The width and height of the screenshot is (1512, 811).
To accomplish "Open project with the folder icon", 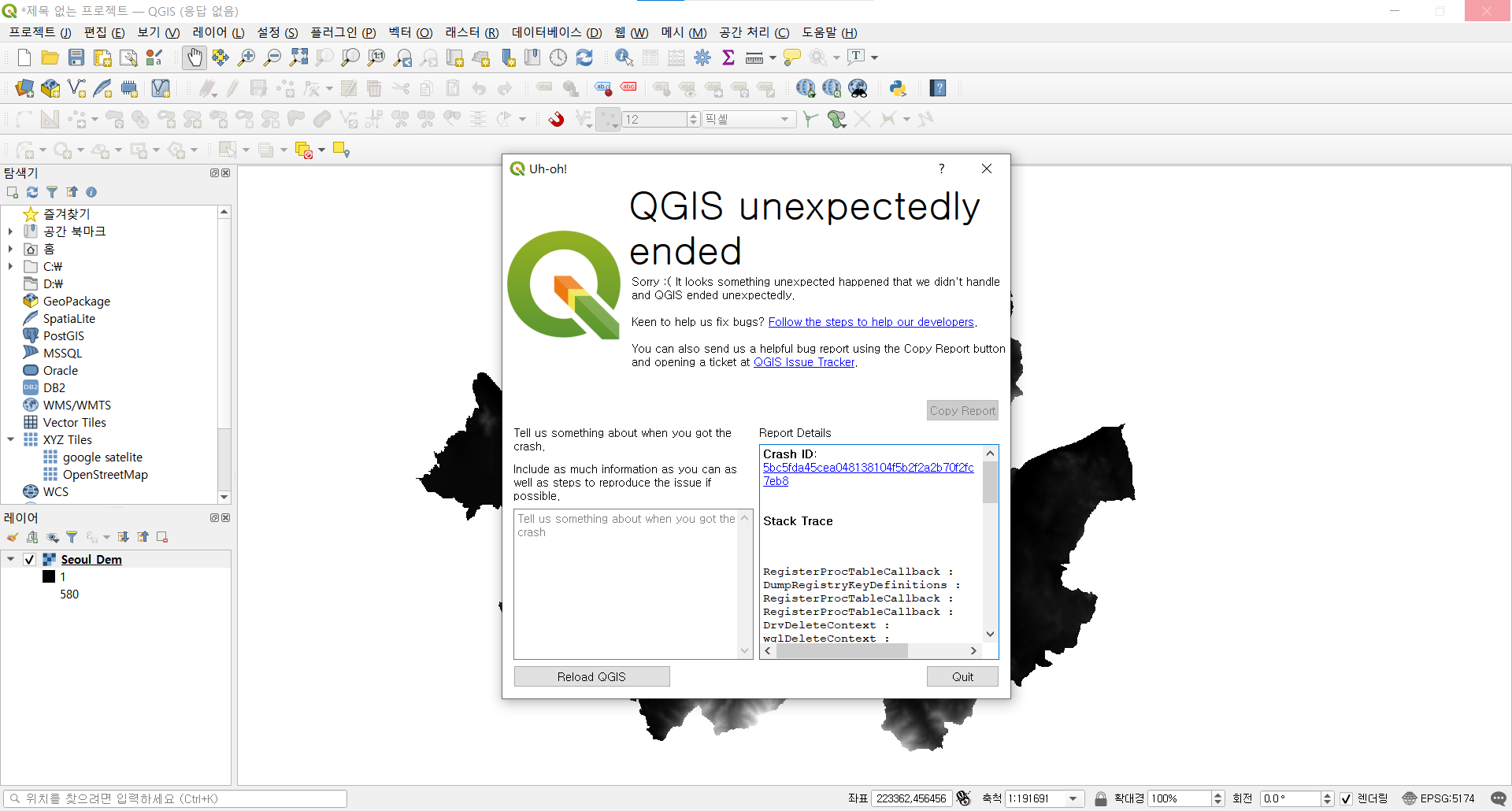I will pyautogui.click(x=50, y=57).
